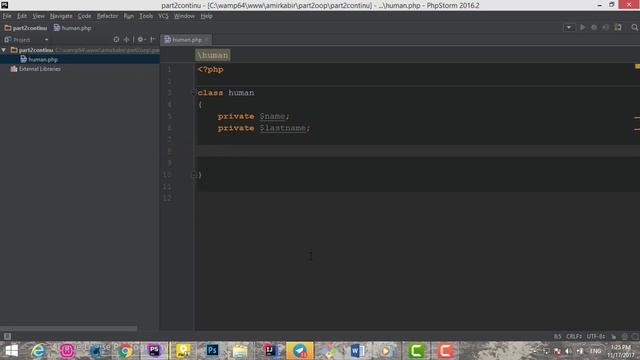Click the collapse all icon in Project panel
Screen dimensions: 640x360
[127, 39]
